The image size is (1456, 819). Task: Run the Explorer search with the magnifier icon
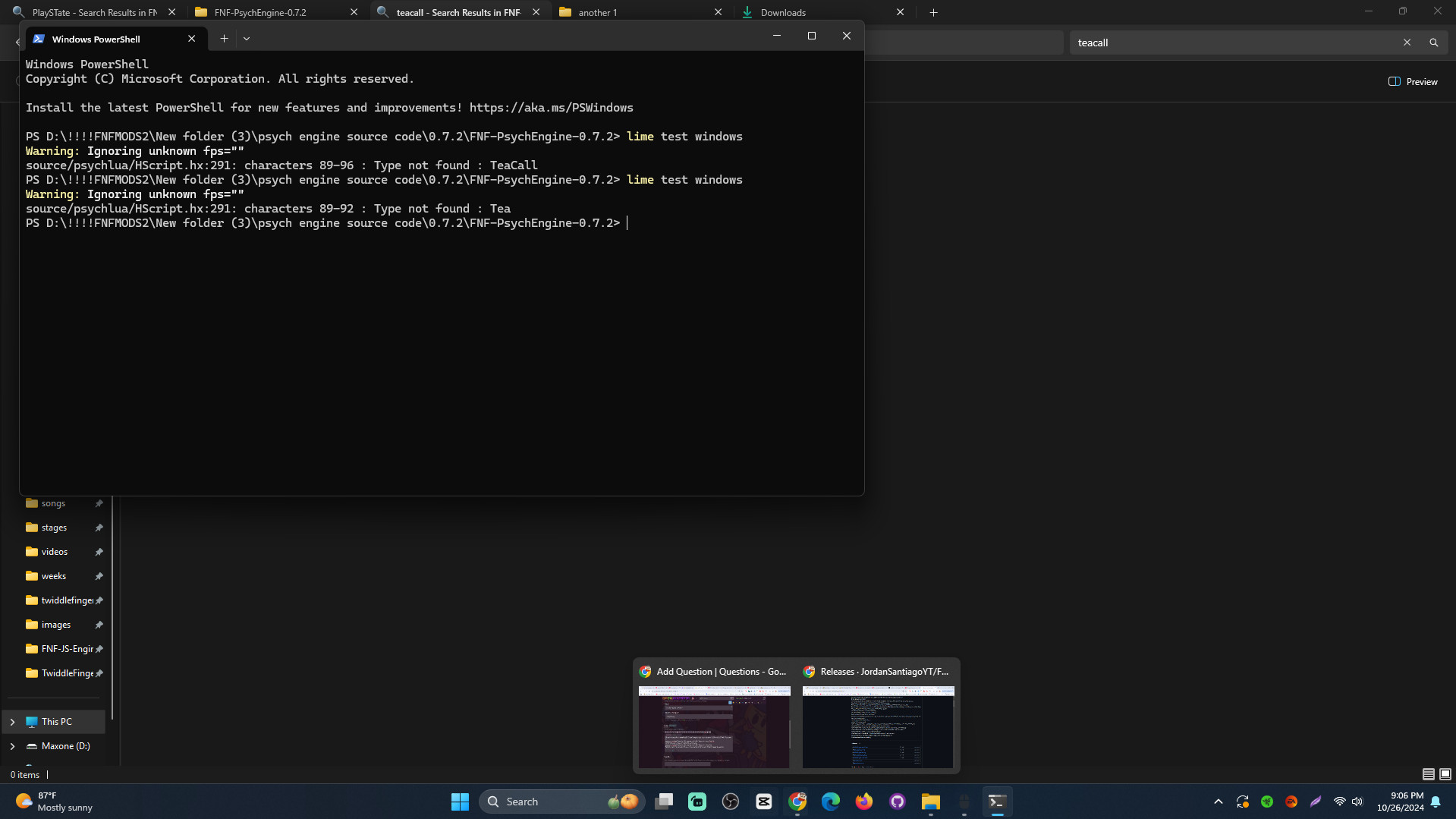[1433, 43]
